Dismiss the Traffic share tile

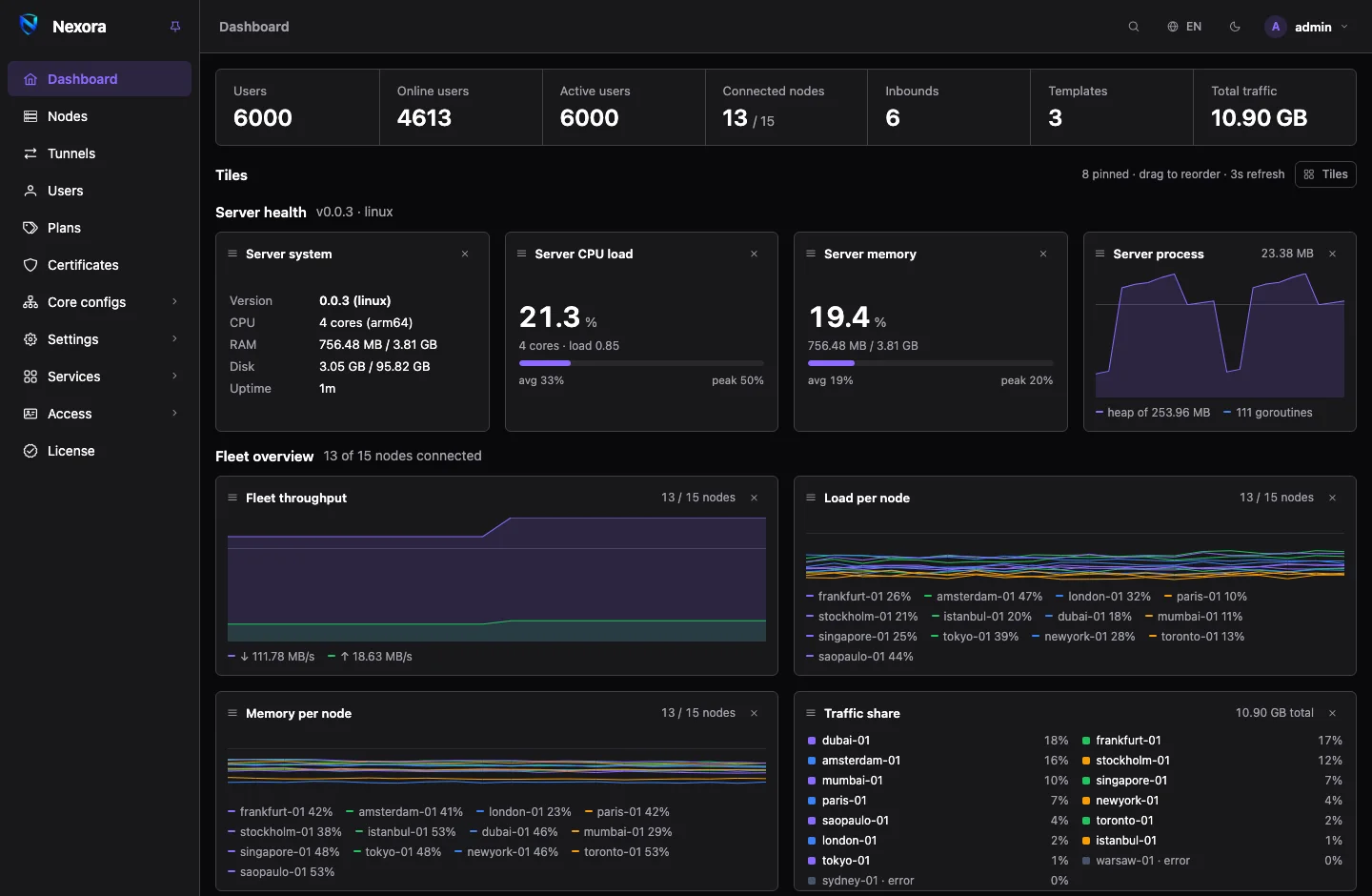click(x=1332, y=713)
